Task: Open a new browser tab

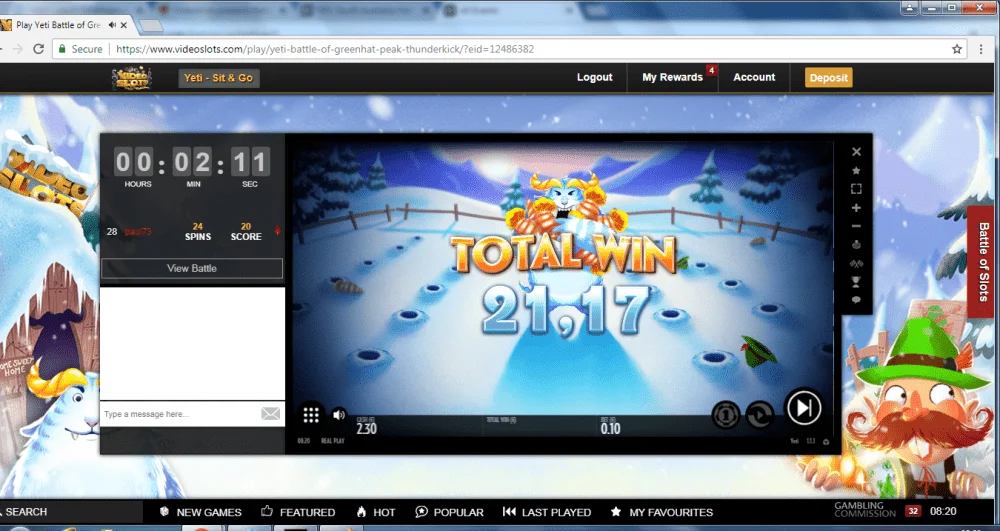Action: (151, 25)
